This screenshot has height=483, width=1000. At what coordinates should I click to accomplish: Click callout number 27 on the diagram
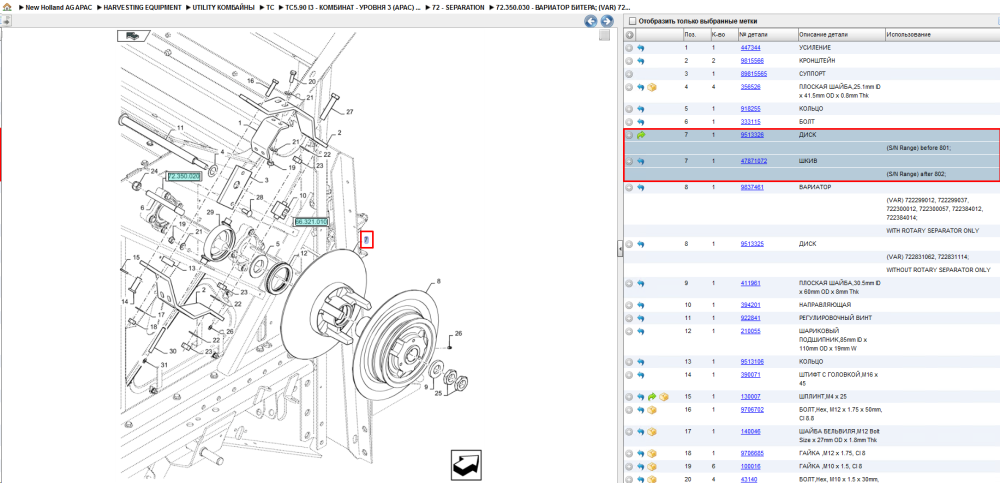[349, 112]
